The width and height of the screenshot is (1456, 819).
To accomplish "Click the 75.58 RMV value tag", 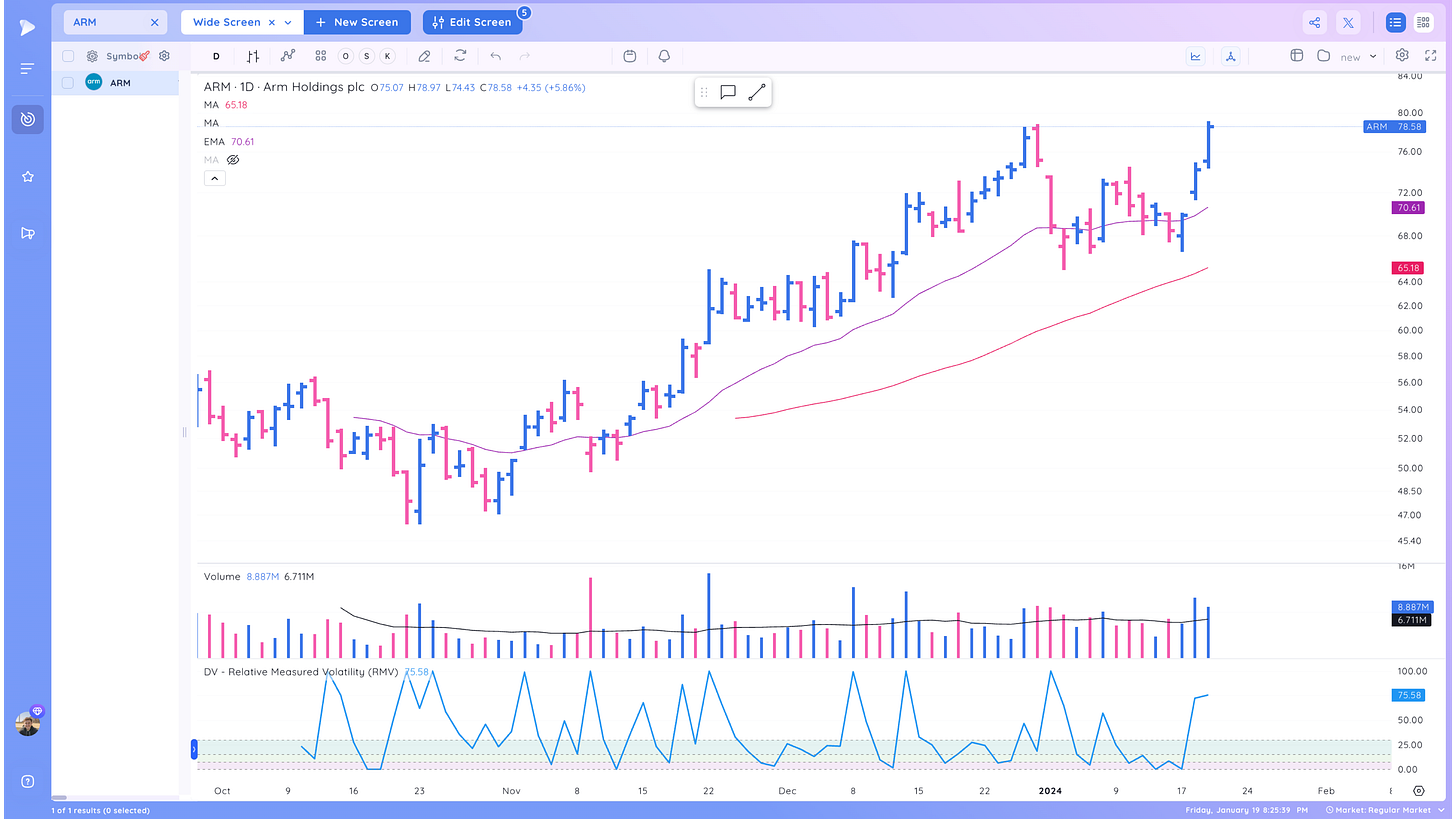I will point(1408,695).
